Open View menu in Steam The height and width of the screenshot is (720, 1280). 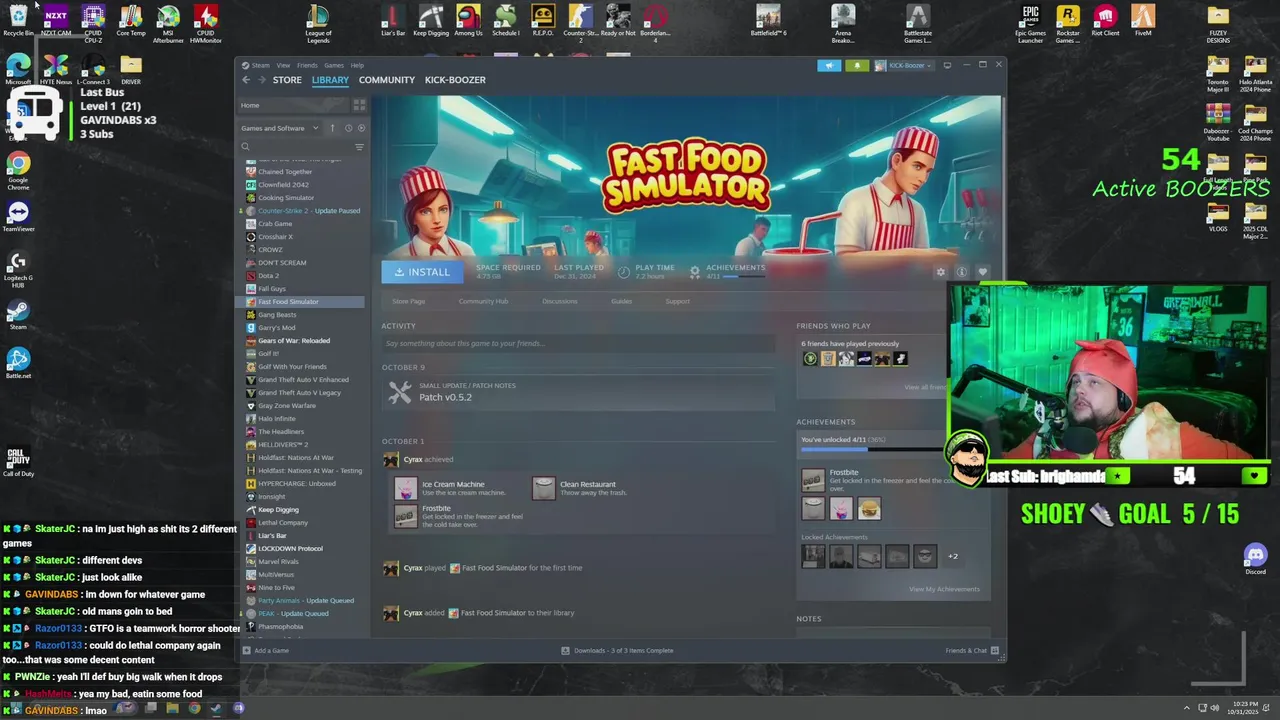tap(283, 65)
